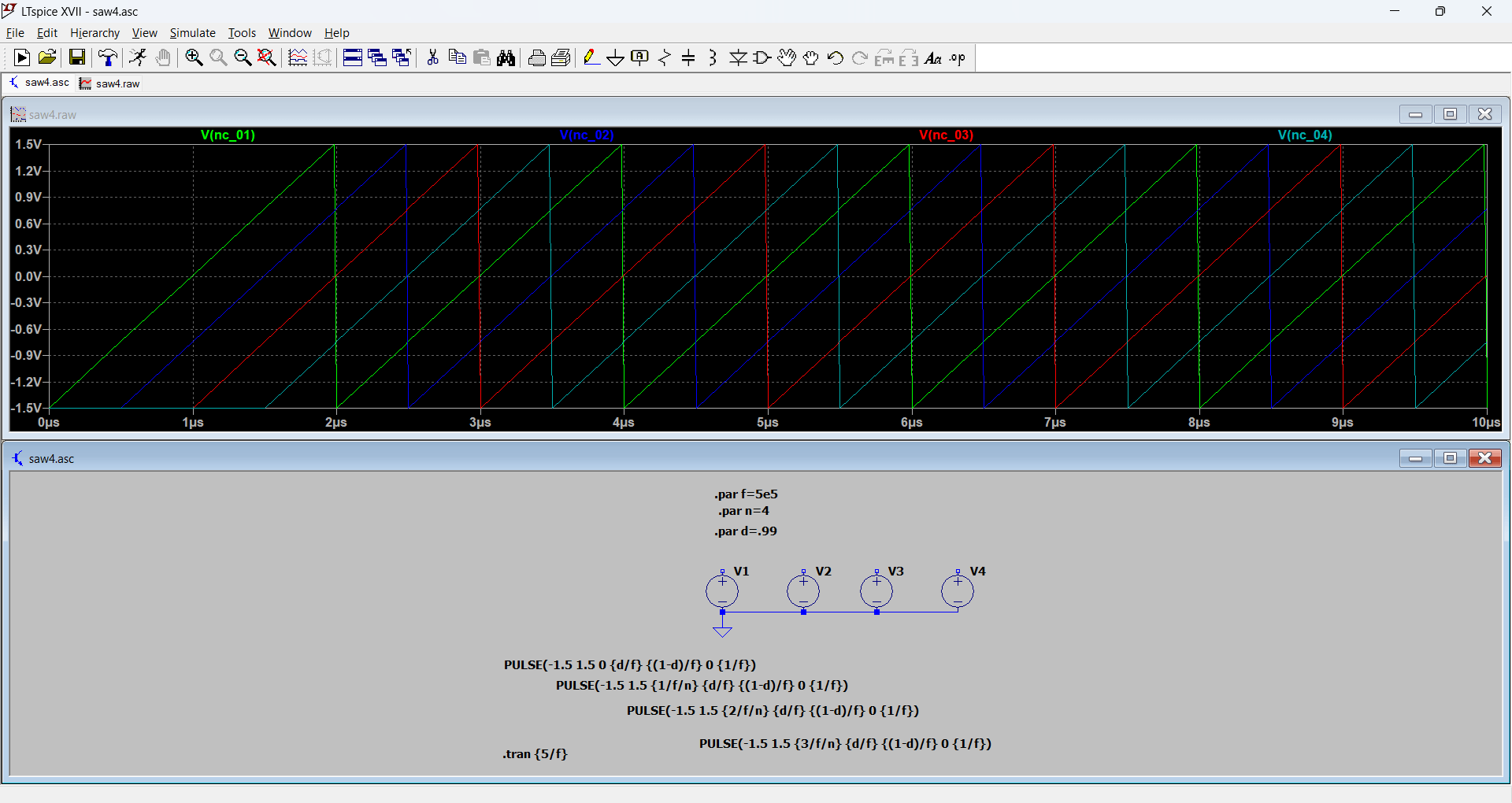Maximize the saw4.raw waveform window
The width and height of the screenshot is (1512, 803).
[1450, 114]
